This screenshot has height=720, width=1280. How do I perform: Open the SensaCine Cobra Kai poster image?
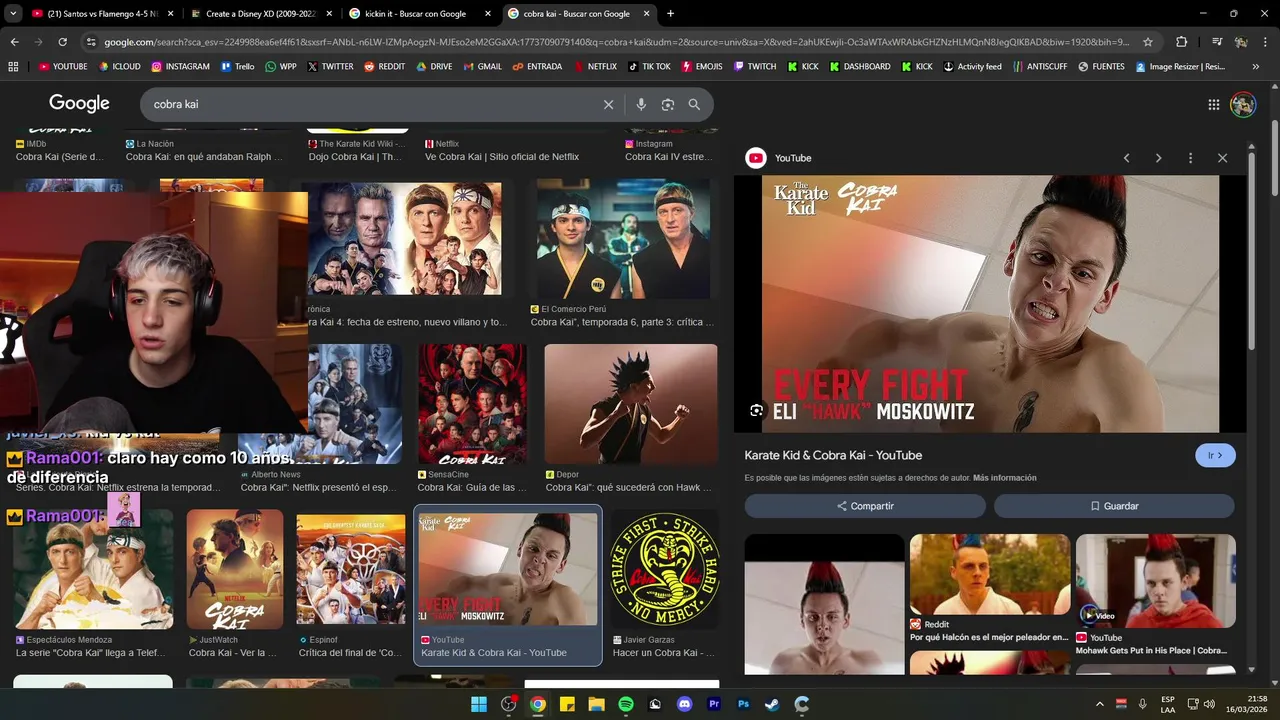pyautogui.click(x=472, y=404)
